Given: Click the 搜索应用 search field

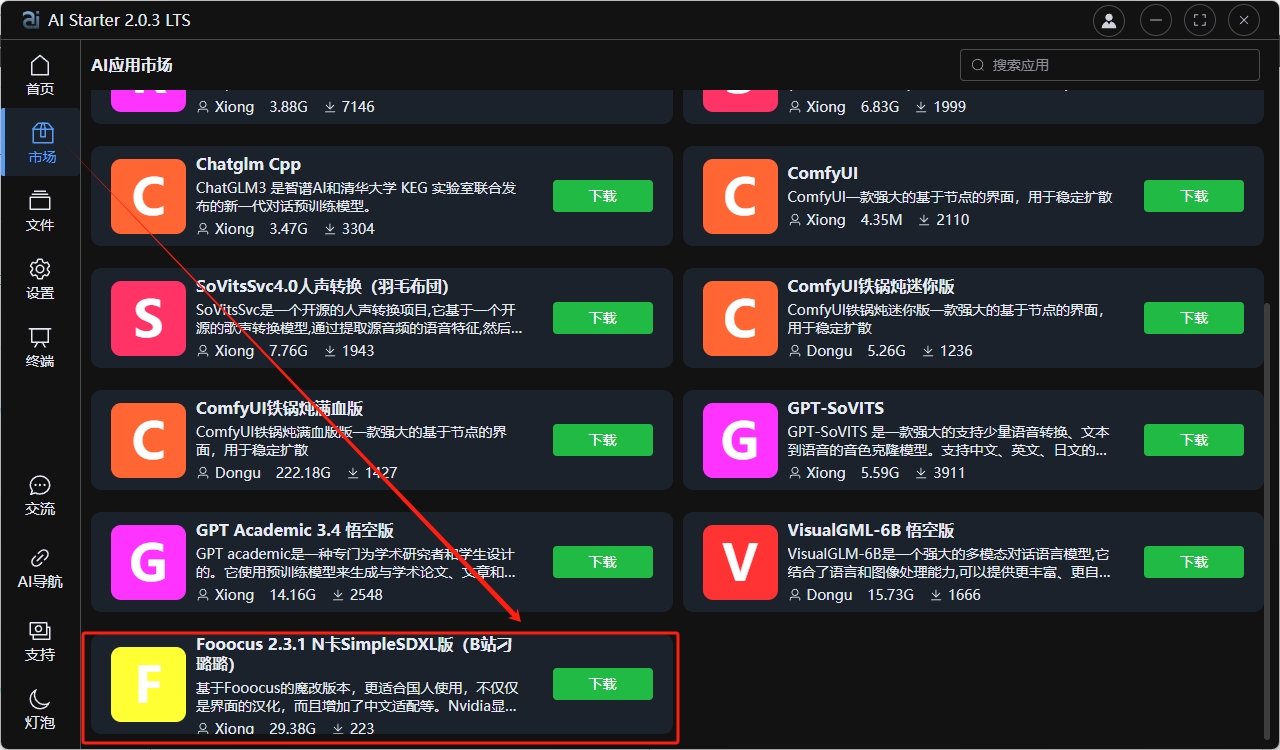Looking at the screenshot, I should 1110,65.
